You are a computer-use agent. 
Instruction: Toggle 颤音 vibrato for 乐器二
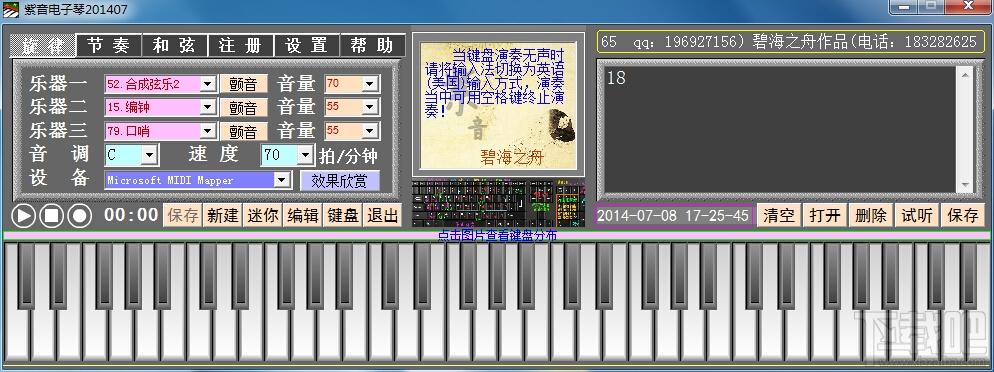(x=243, y=107)
